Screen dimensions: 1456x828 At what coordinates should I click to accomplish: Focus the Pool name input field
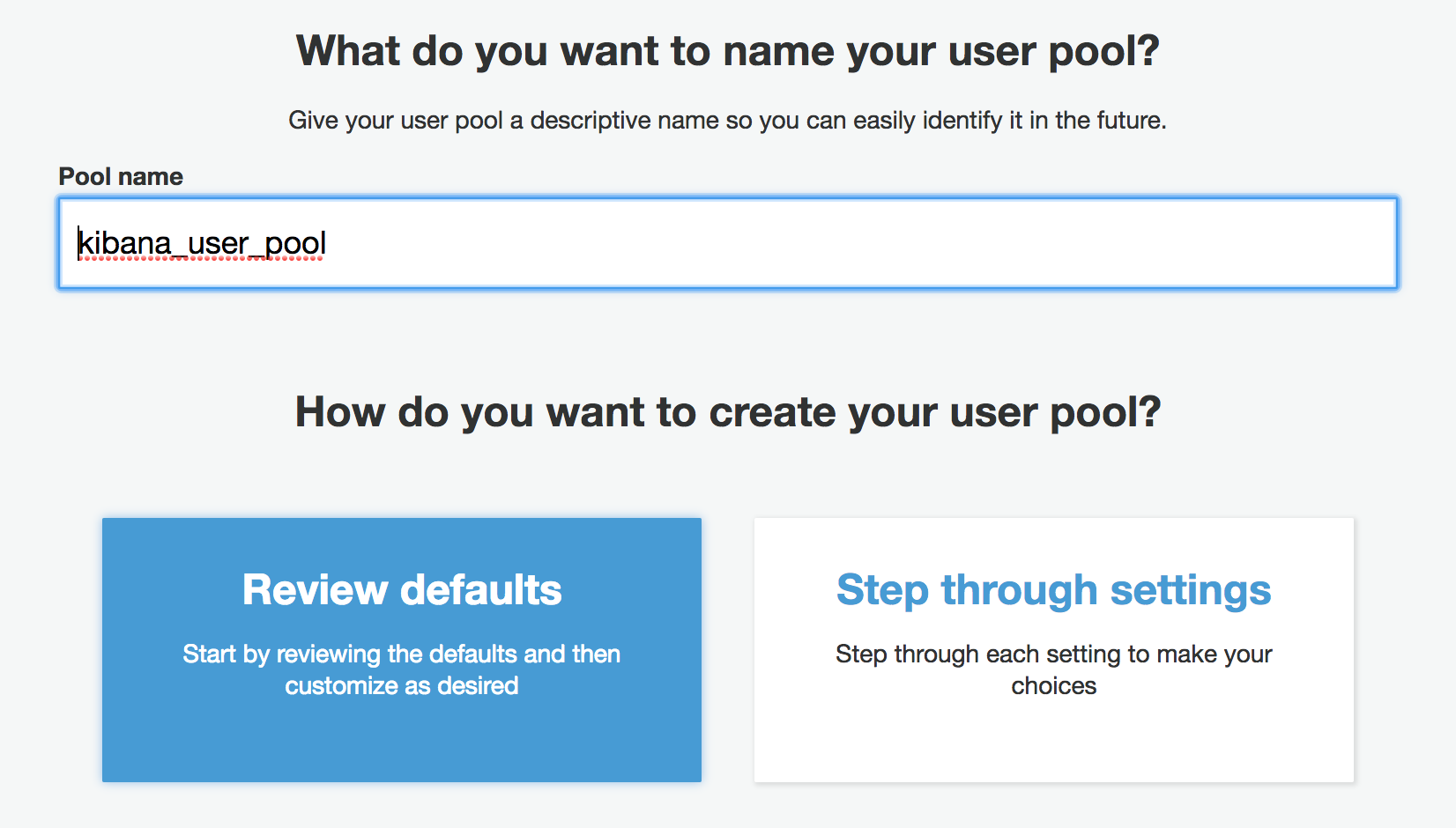pyautogui.click(x=728, y=243)
